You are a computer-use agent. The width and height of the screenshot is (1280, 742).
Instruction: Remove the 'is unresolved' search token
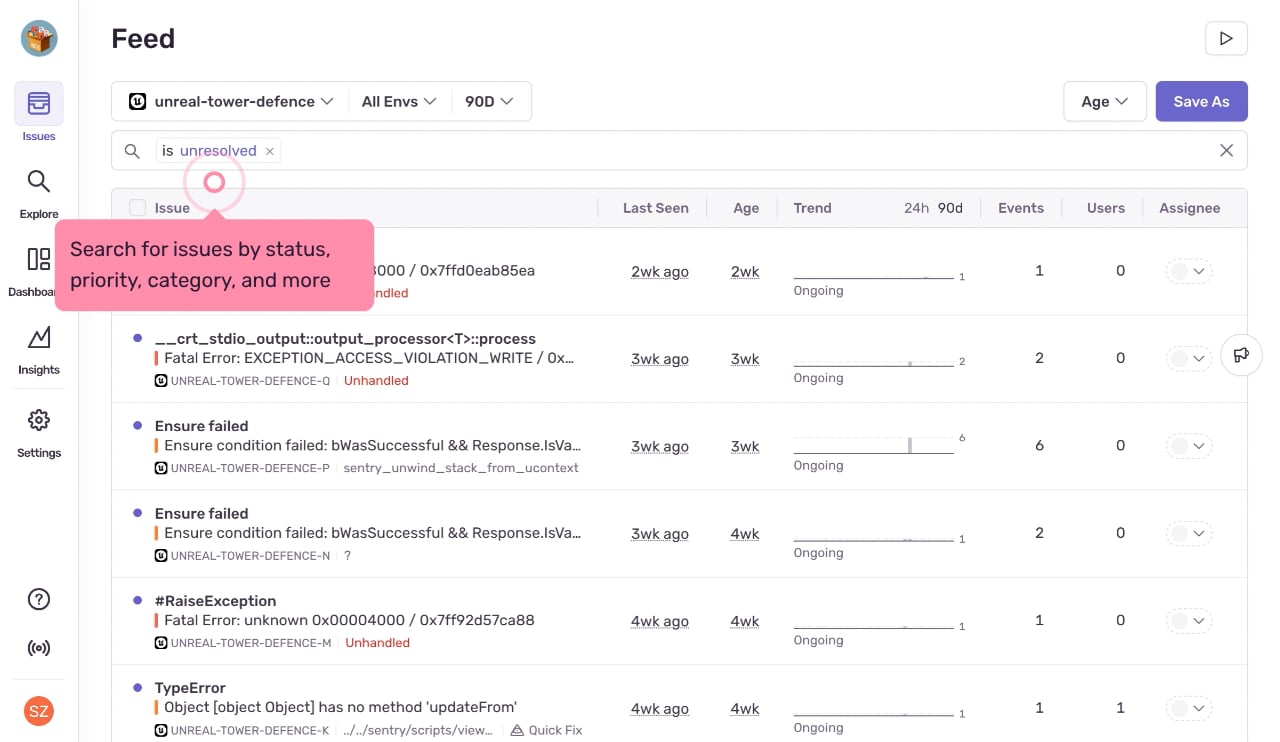coord(269,151)
